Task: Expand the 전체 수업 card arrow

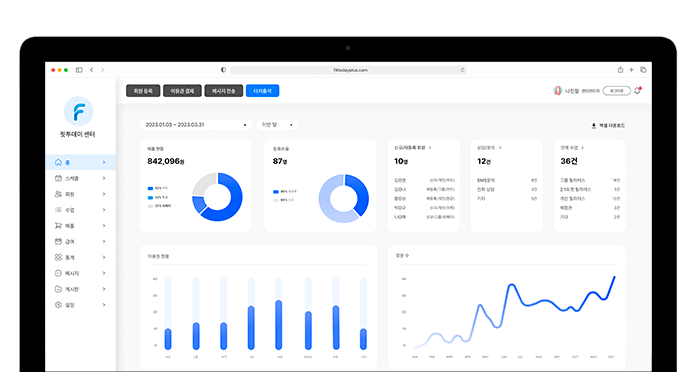Action: 582,148
